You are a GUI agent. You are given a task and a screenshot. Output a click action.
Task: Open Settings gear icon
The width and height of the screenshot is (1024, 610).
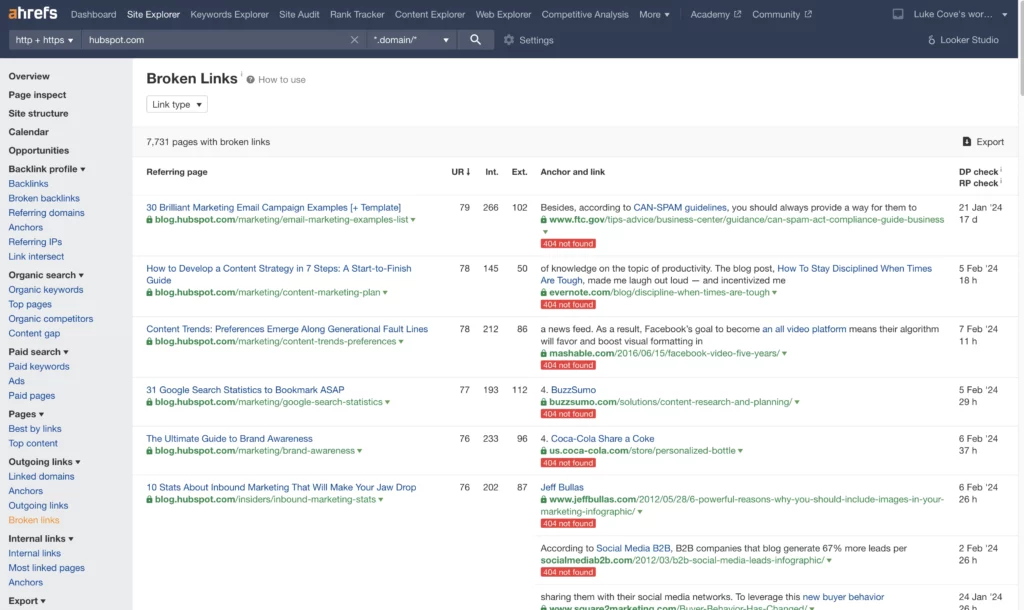click(509, 40)
